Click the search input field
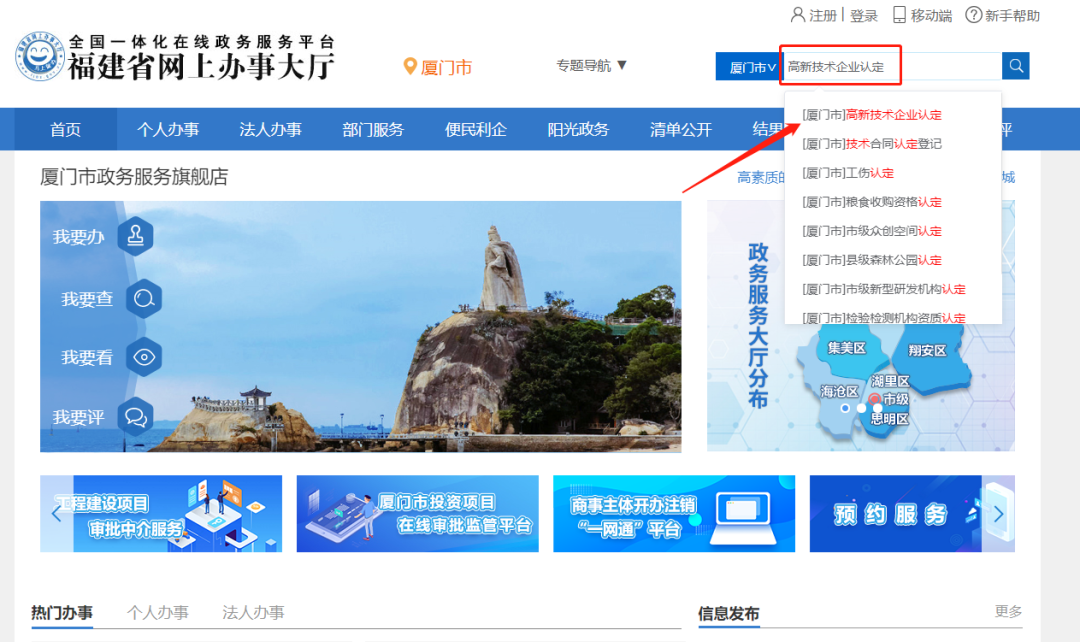This screenshot has width=1080, height=642. [x=890, y=67]
